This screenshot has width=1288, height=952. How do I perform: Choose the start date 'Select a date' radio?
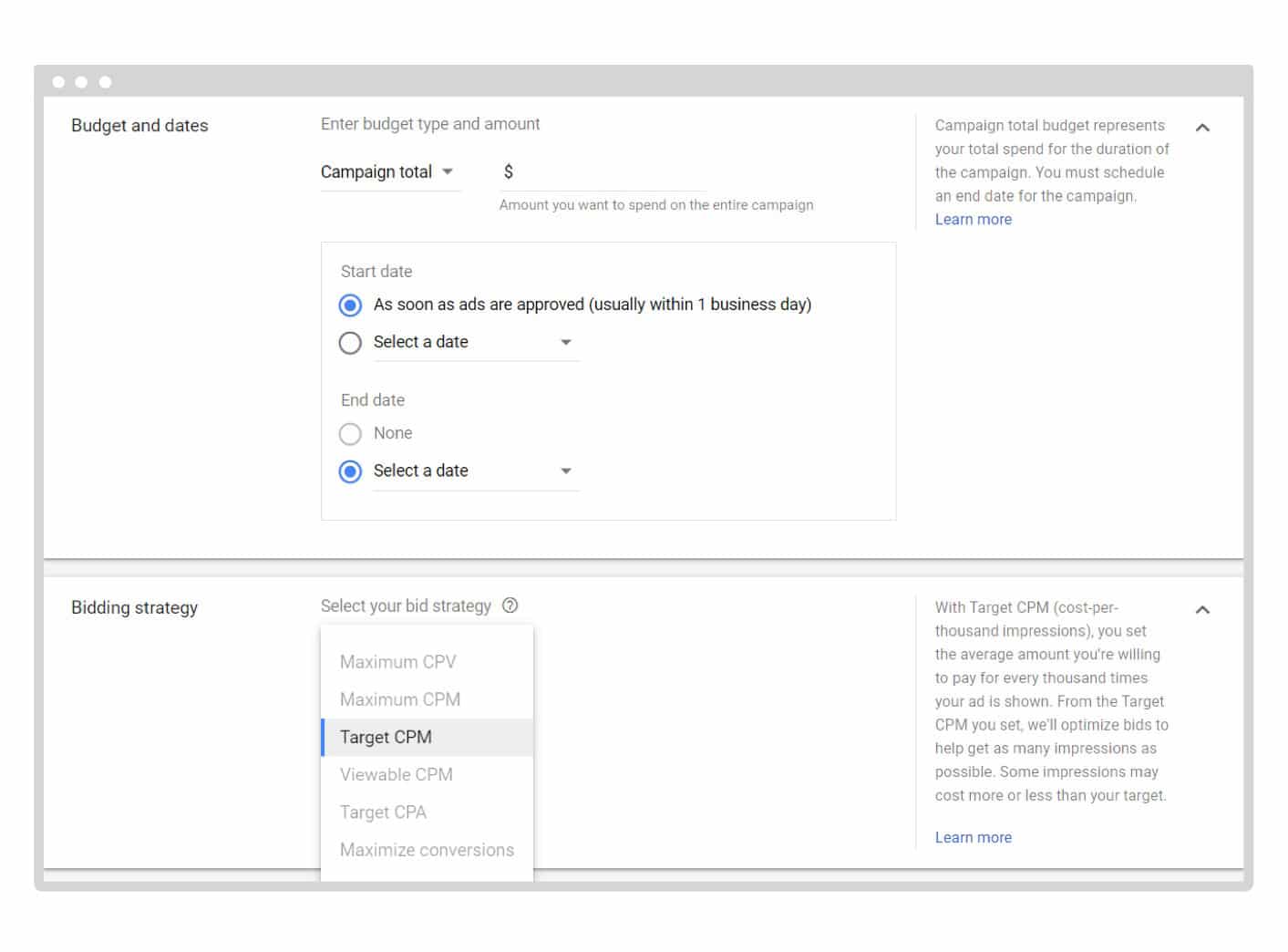pyautogui.click(x=350, y=343)
